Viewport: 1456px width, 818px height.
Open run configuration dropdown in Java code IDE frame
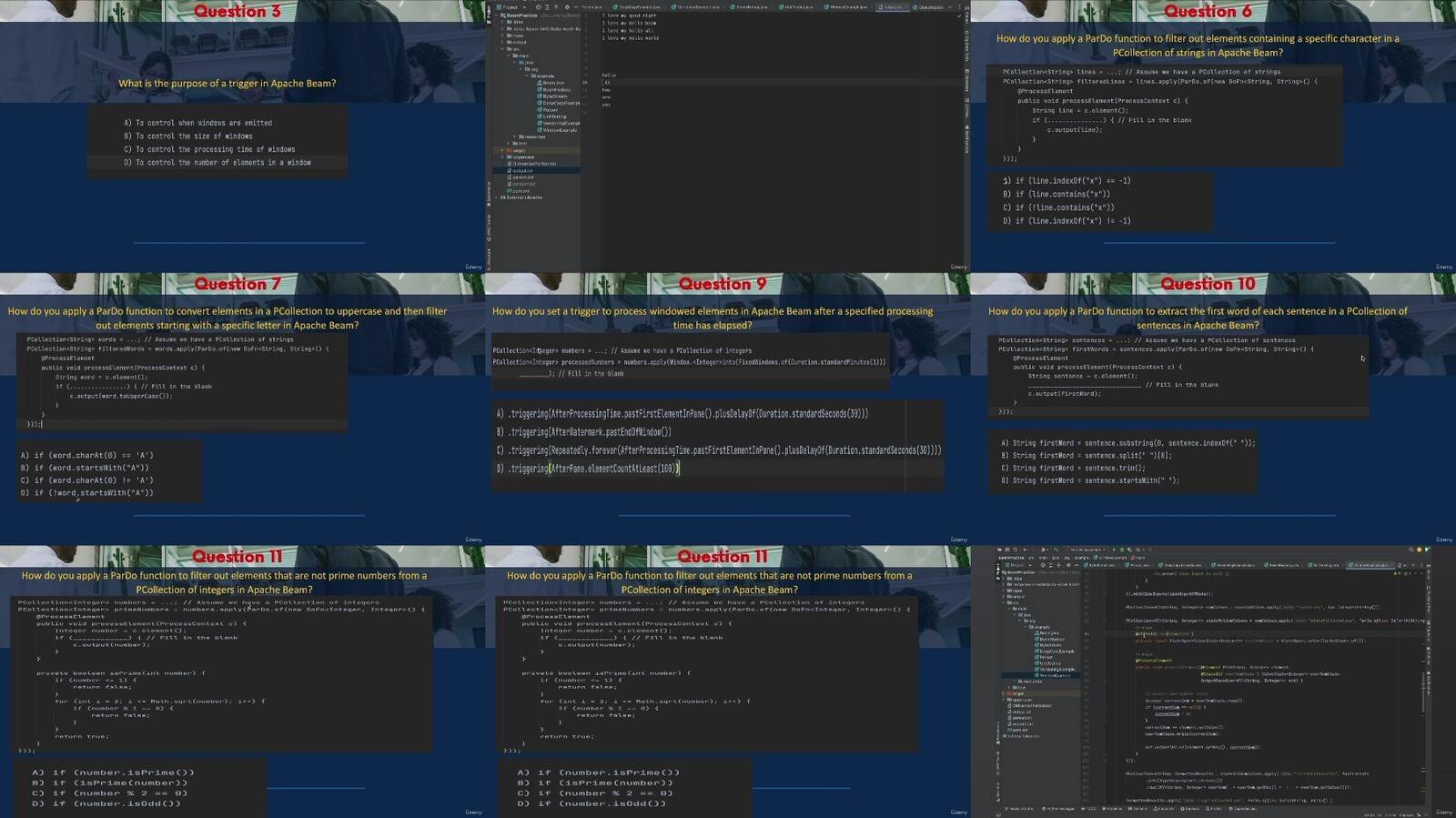point(1087,550)
